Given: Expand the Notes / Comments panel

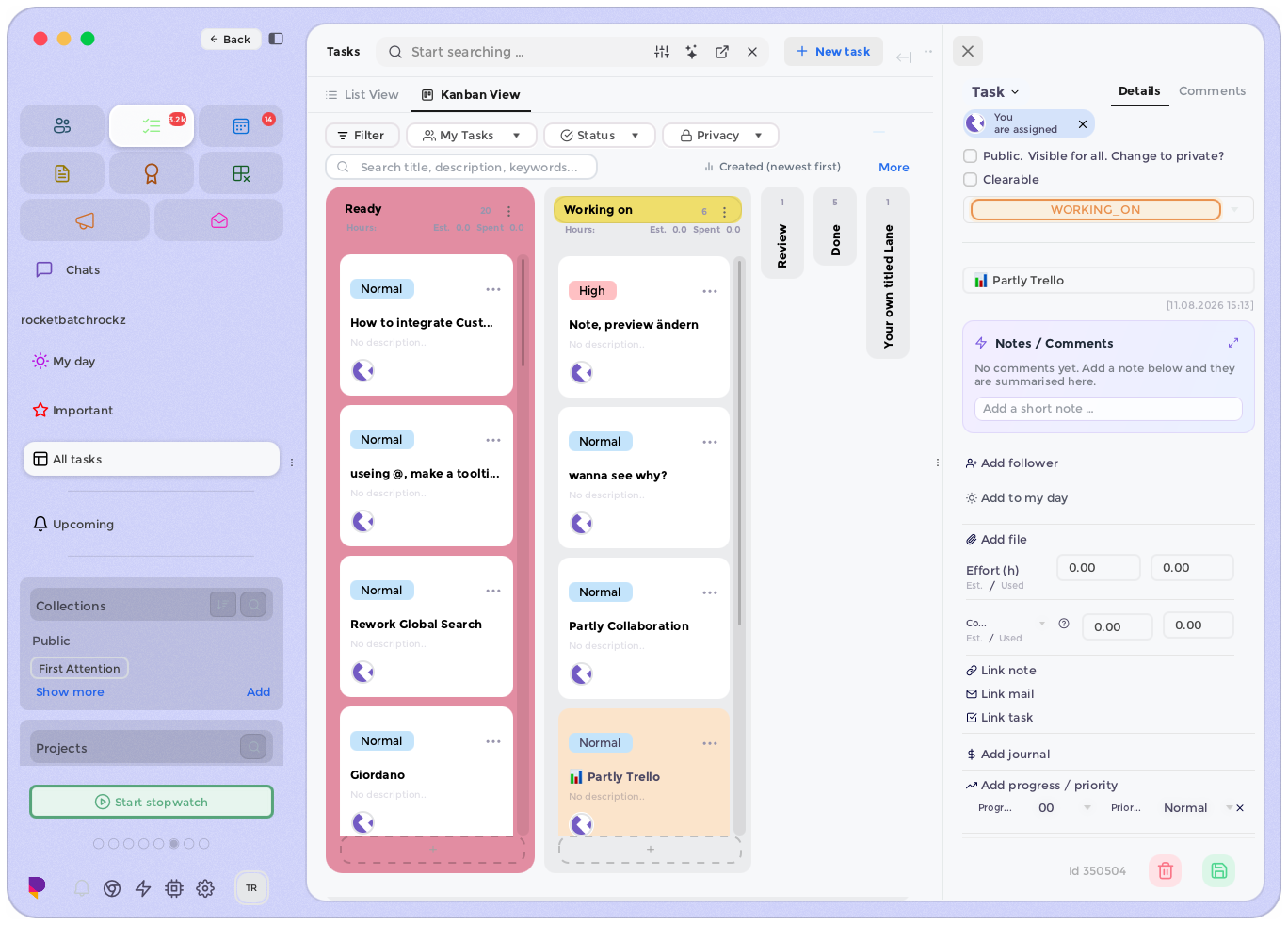Looking at the screenshot, I should pos(1233,343).
